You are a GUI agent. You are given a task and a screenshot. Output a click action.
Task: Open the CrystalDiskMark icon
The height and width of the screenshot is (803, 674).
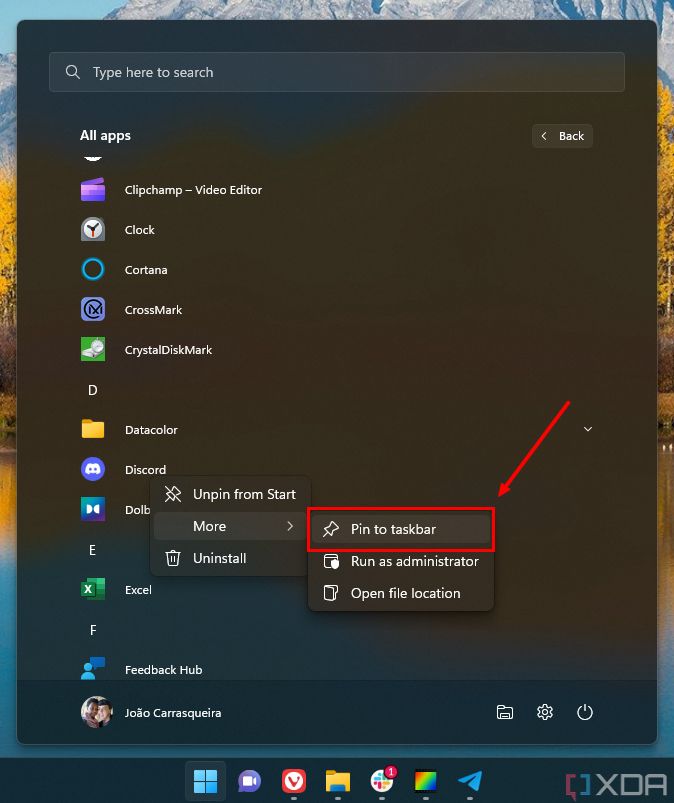(x=93, y=349)
